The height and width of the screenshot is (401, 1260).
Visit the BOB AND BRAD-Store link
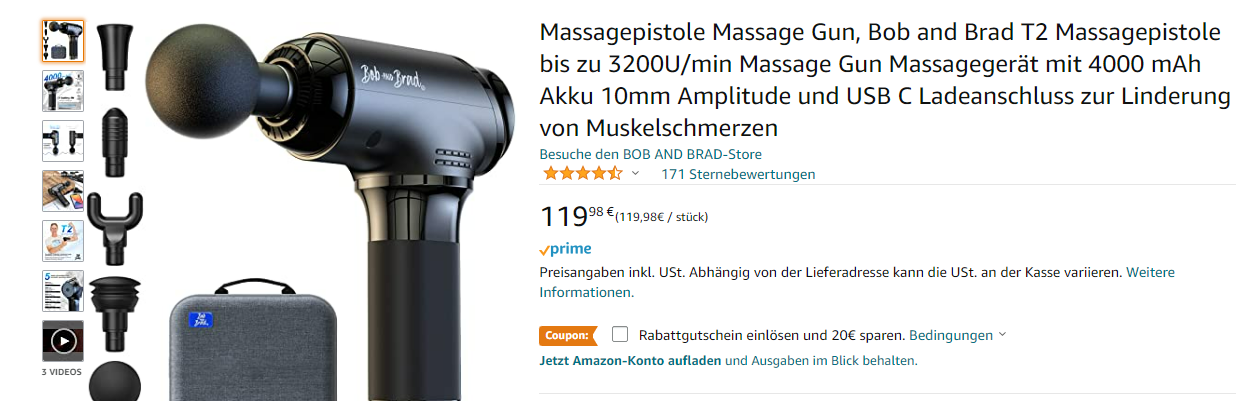(x=651, y=154)
